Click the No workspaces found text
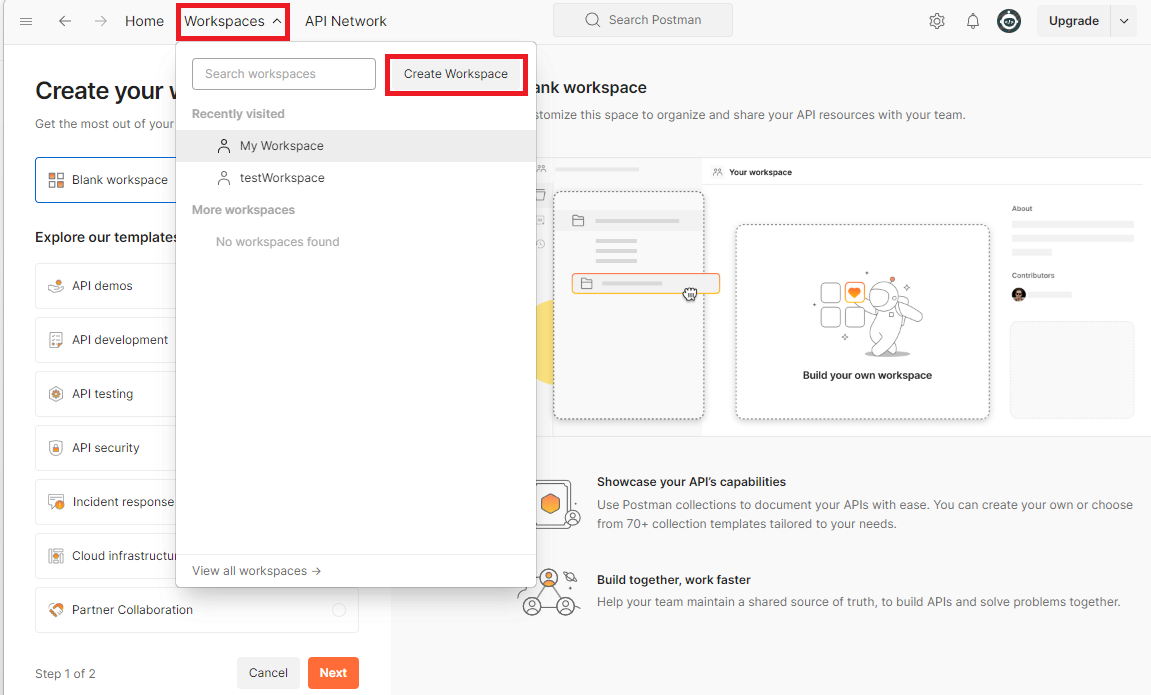The image size is (1151, 695). (x=277, y=242)
